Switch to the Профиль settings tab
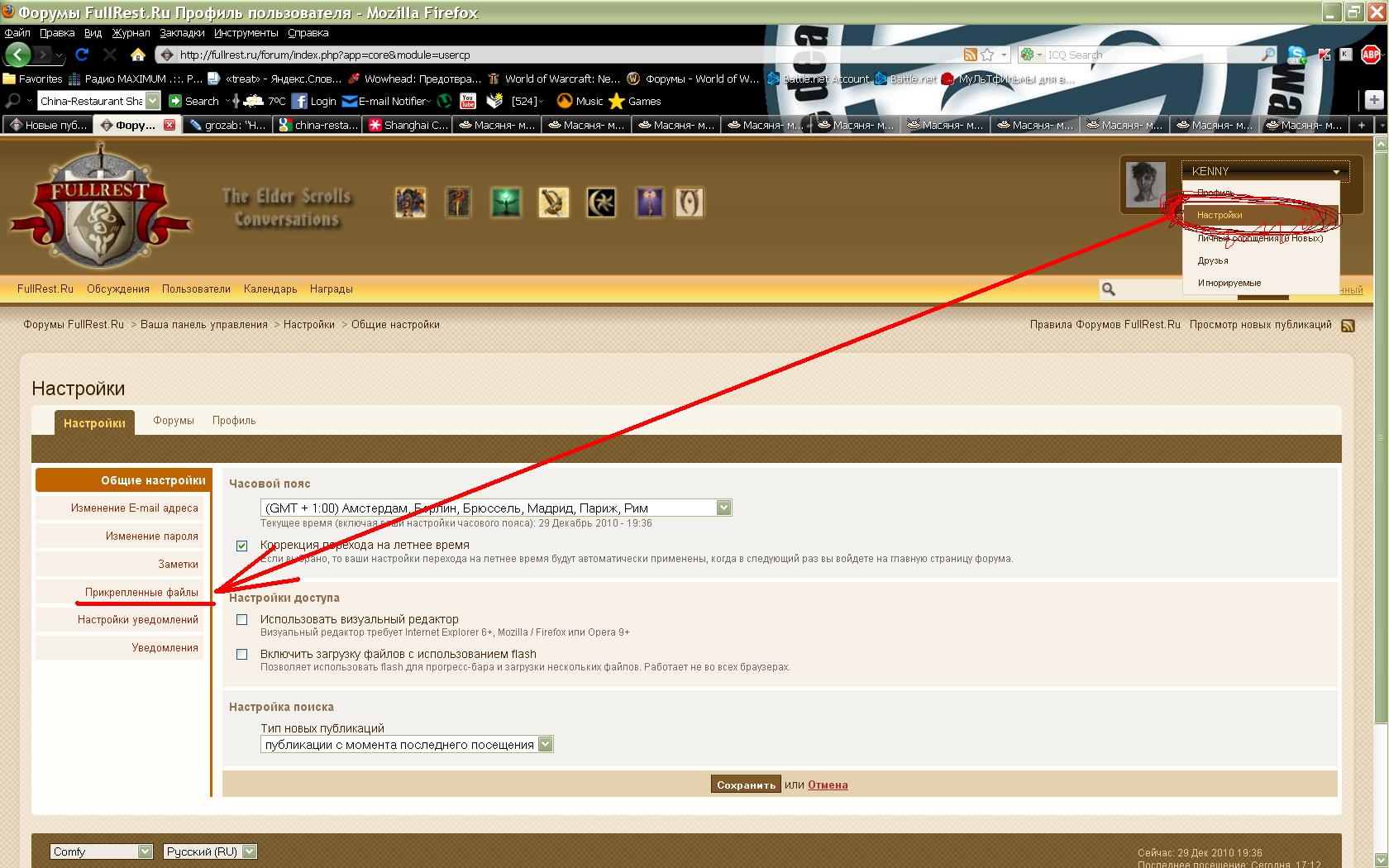This screenshot has height=868, width=1389. click(234, 420)
